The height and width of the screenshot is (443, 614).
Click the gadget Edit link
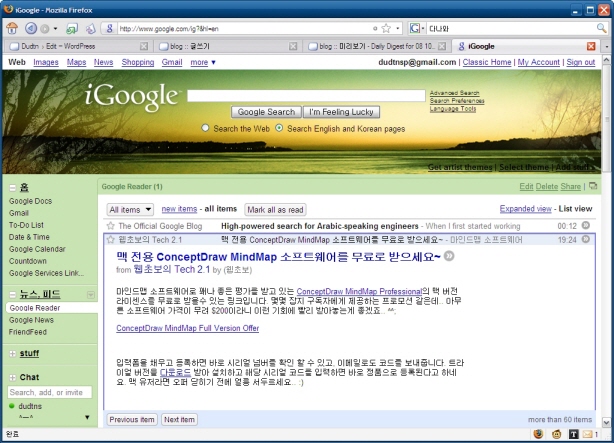click(x=526, y=186)
